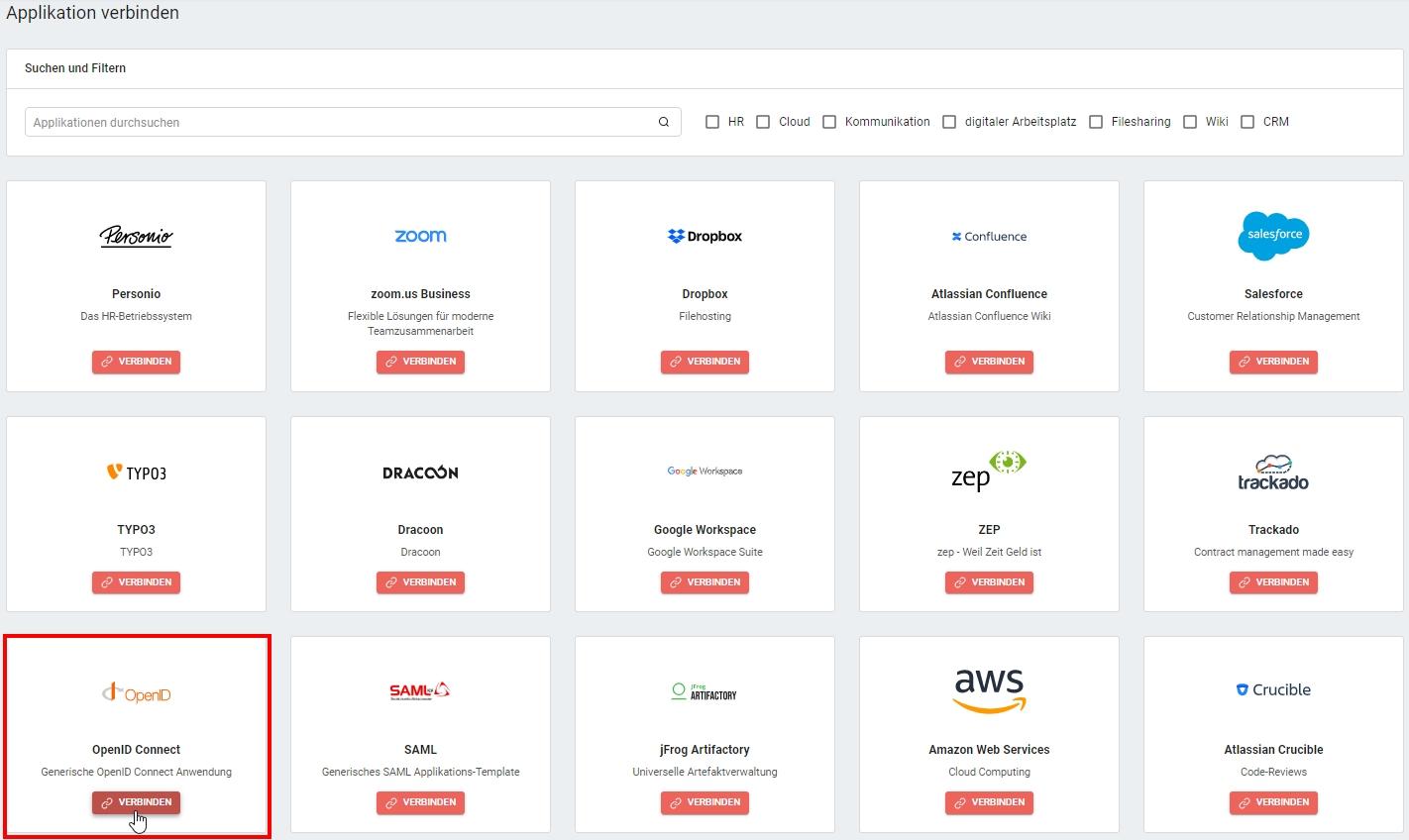Viewport: 1409px width, 840px height.
Task: Connect the Personio application
Action: click(136, 362)
